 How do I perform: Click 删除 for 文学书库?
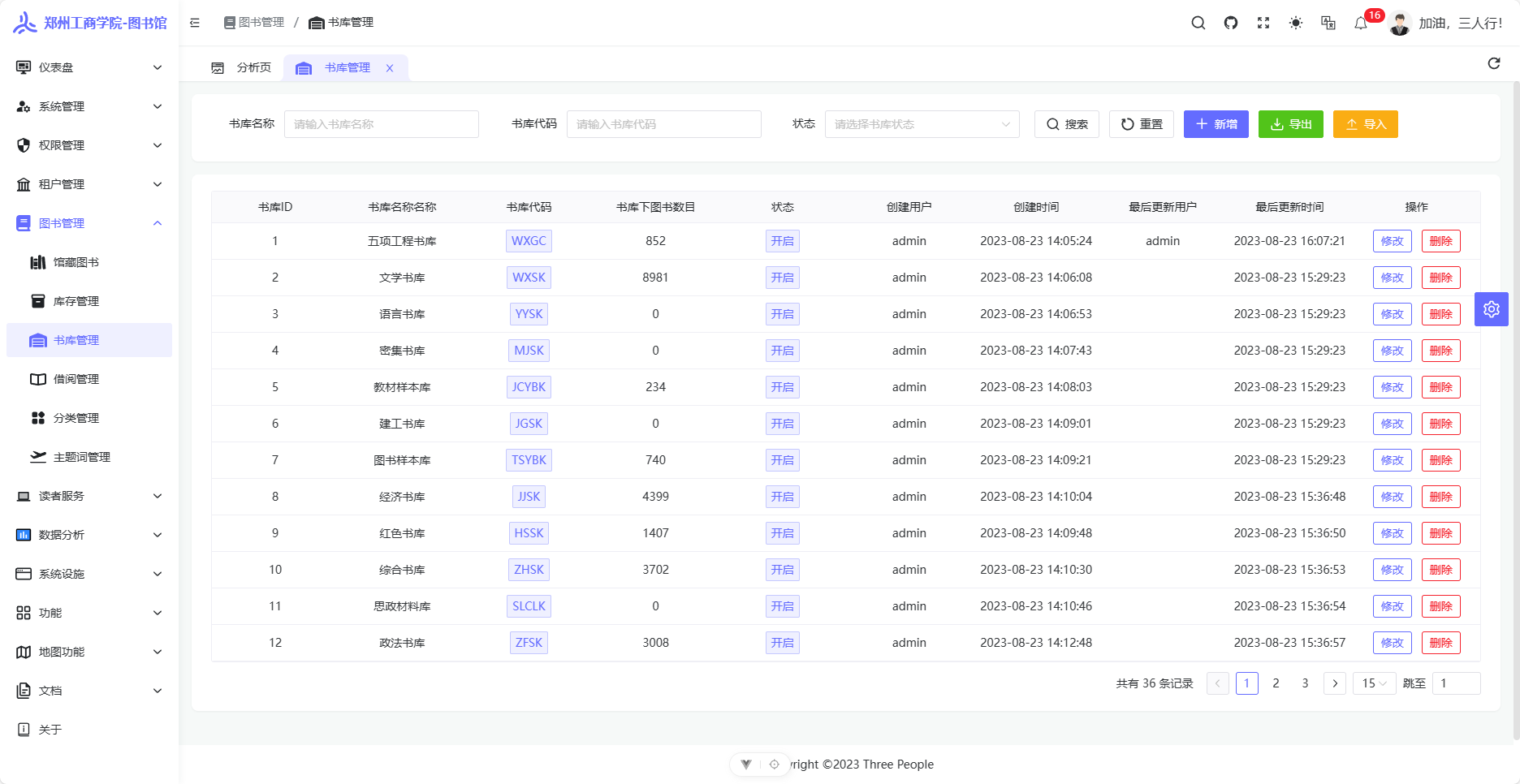point(1441,278)
